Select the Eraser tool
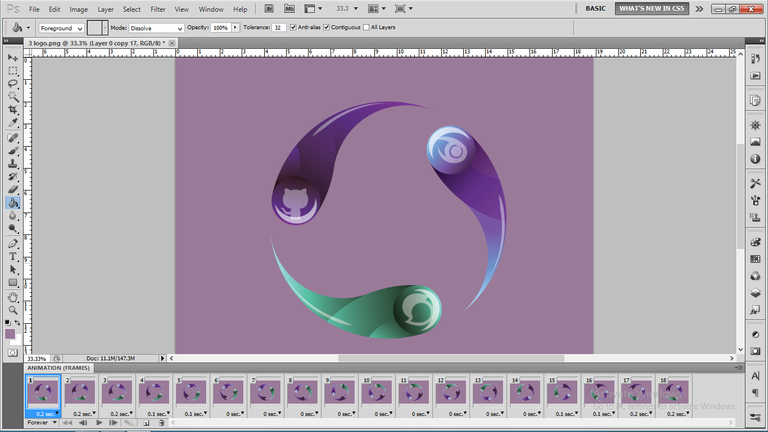768x432 pixels. point(13,190)
